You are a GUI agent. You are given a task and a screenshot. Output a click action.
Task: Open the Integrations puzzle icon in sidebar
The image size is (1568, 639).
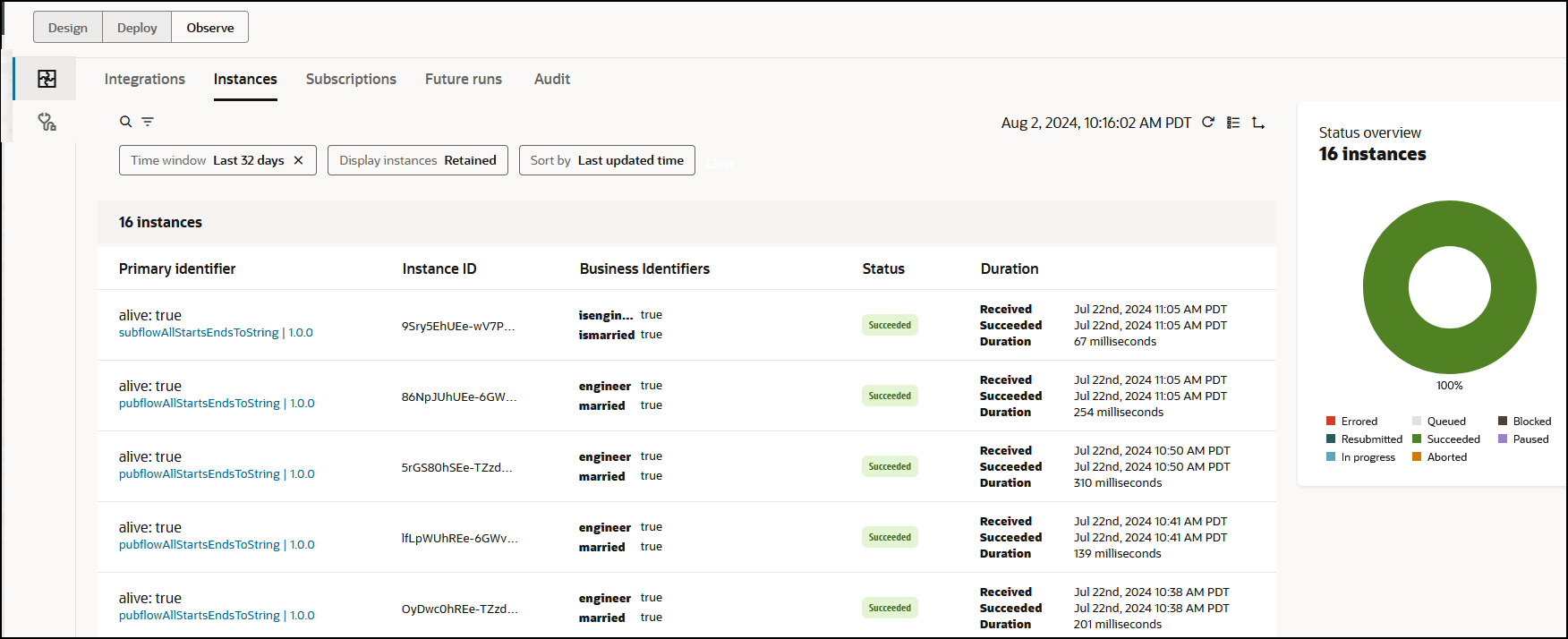pyautogui.click(x=47, y=79)
